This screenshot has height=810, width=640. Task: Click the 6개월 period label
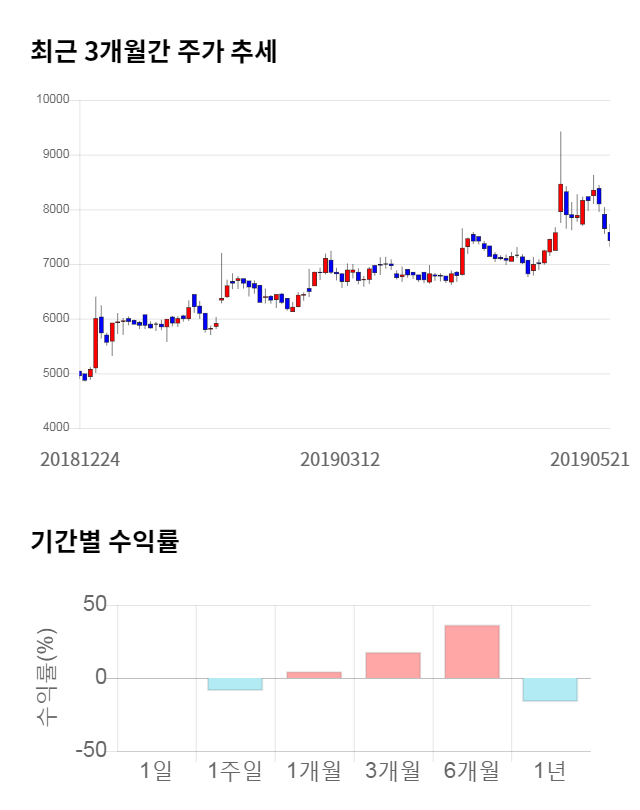tap(472, 771)
